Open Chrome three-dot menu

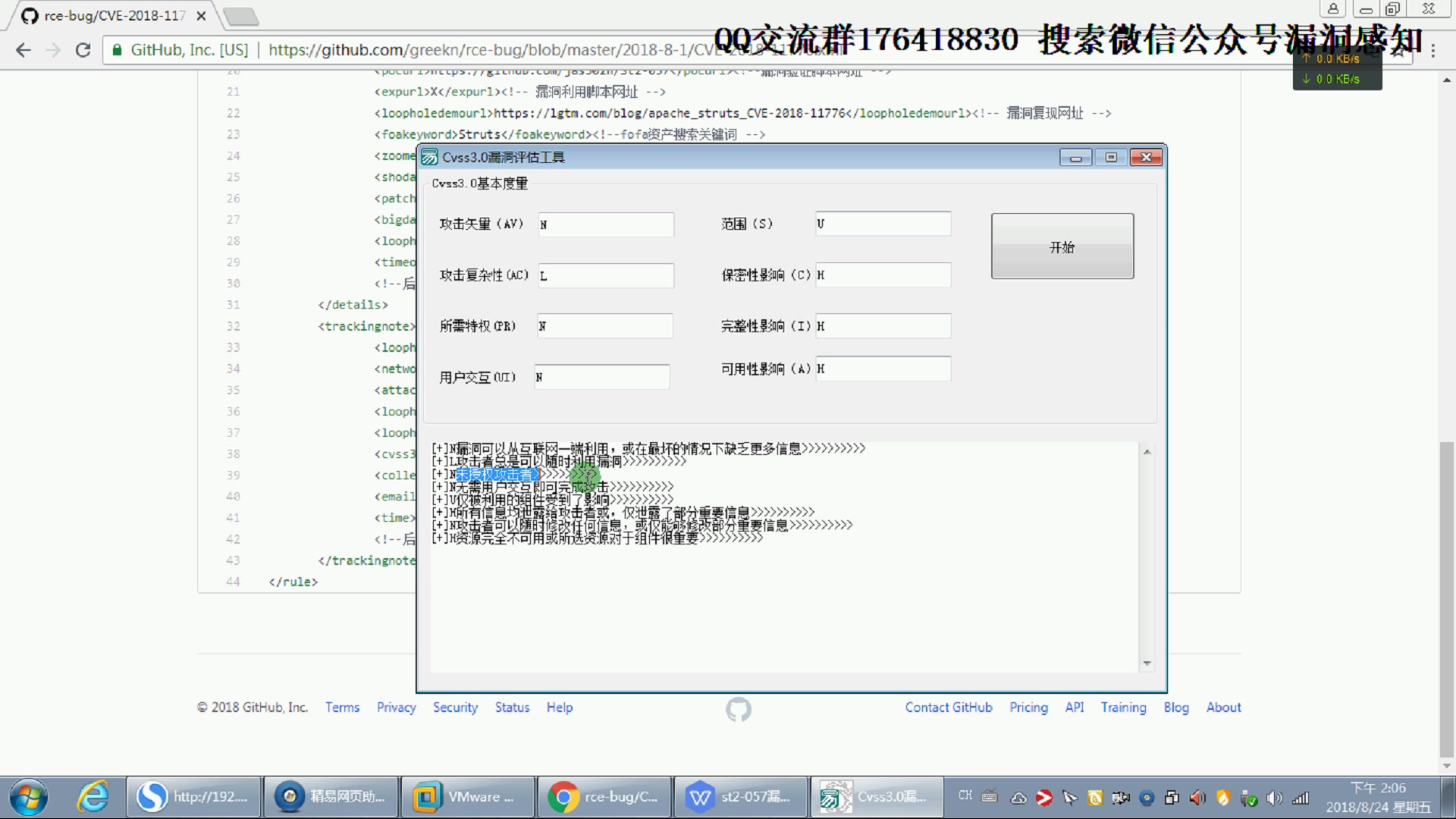coord(1432,50)
